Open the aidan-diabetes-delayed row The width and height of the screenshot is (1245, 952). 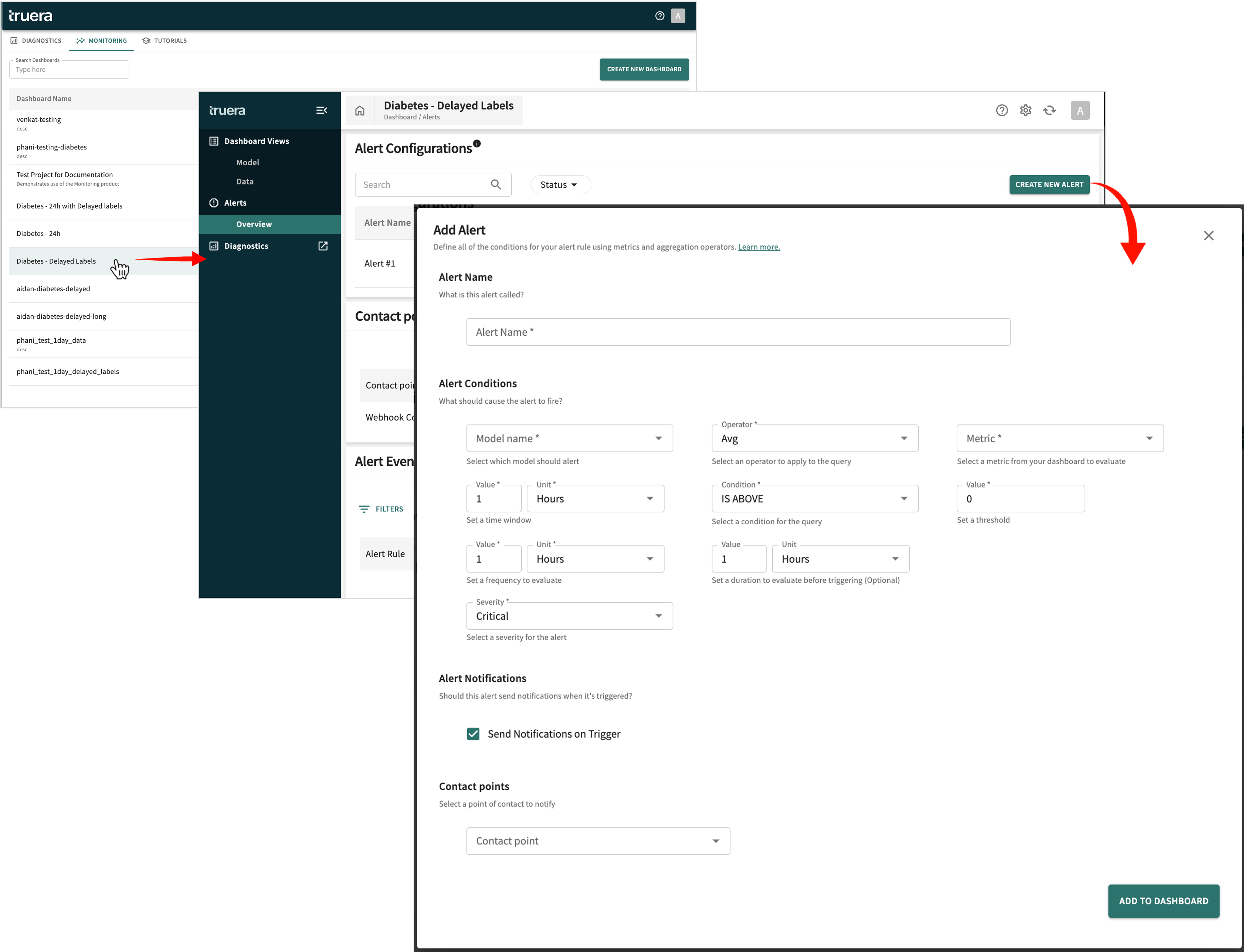tap(104, 289)
